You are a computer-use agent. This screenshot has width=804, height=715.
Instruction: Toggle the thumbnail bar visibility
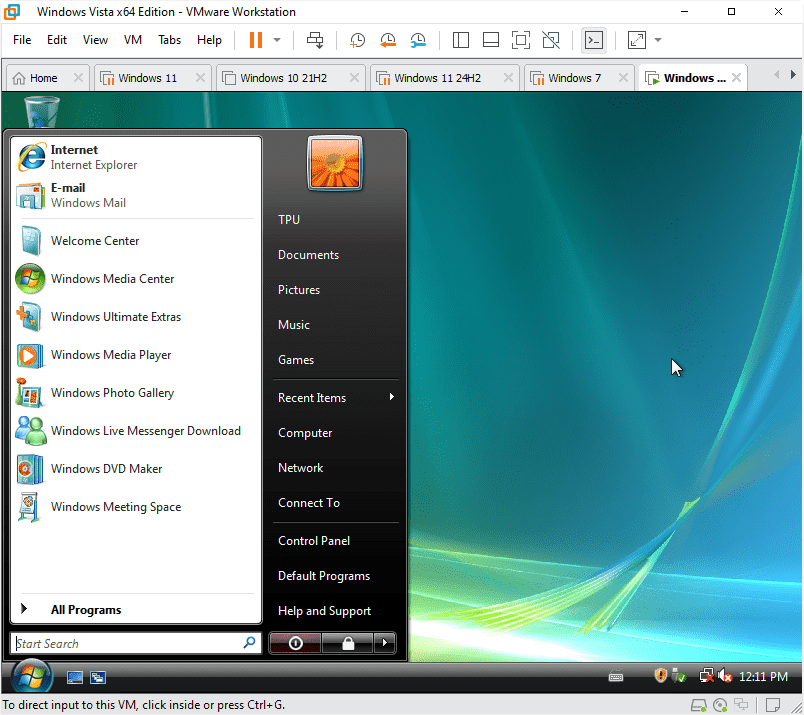490,40
